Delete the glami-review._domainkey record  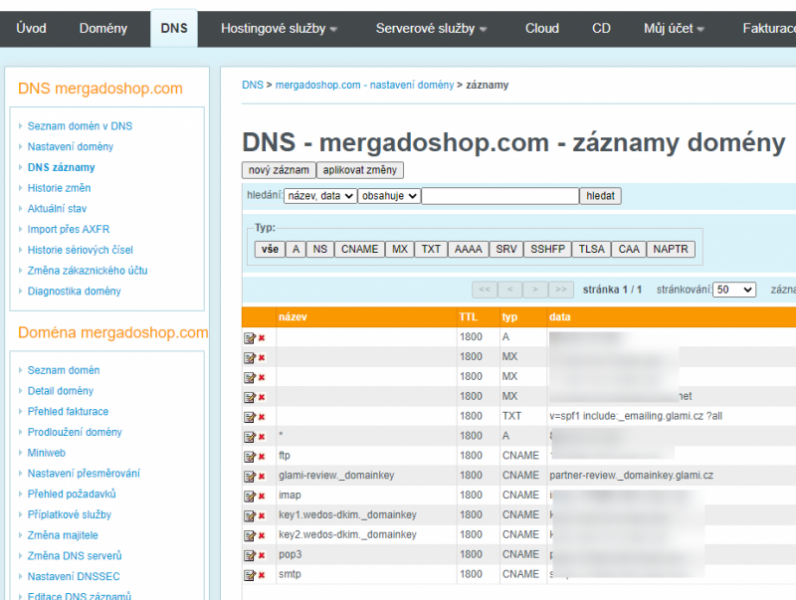pos(261,476)
